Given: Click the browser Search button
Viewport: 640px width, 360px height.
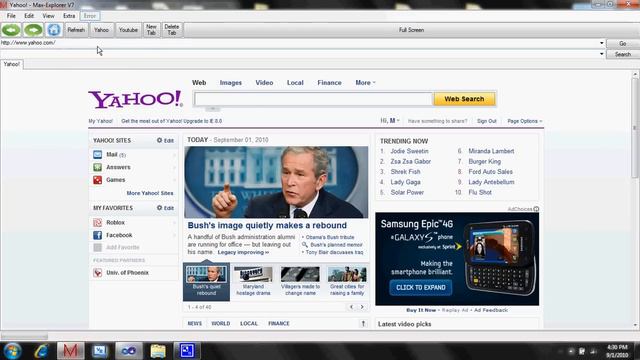Looking at the screenshot, I should click(623, 54).
